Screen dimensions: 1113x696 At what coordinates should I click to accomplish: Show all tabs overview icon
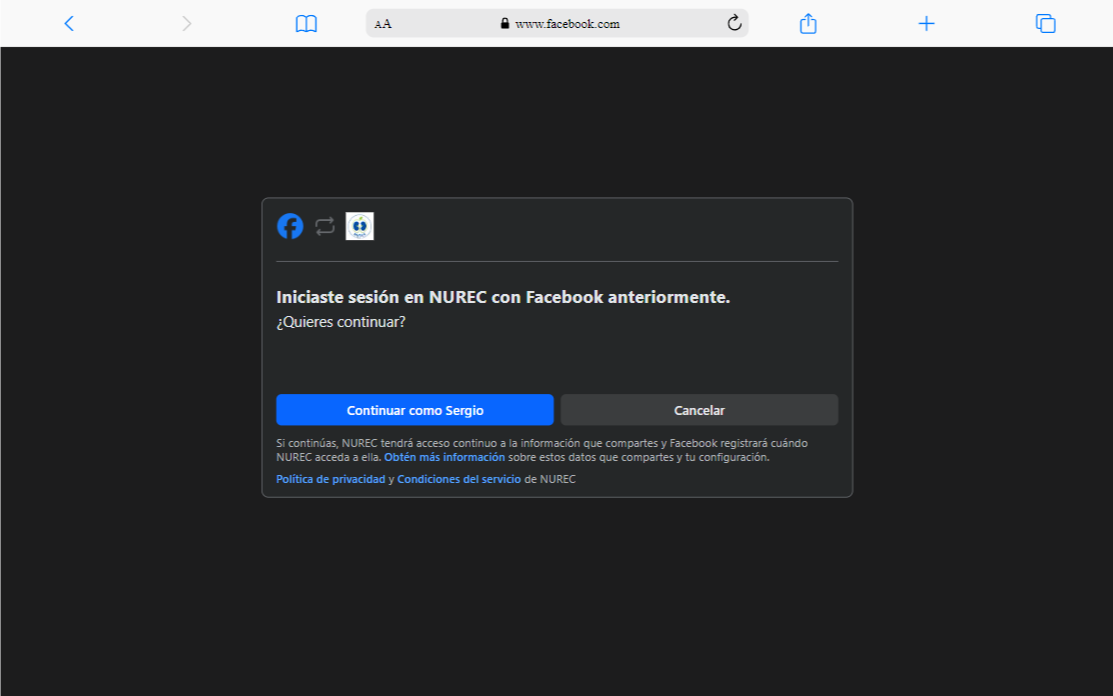pos(1046,23)
